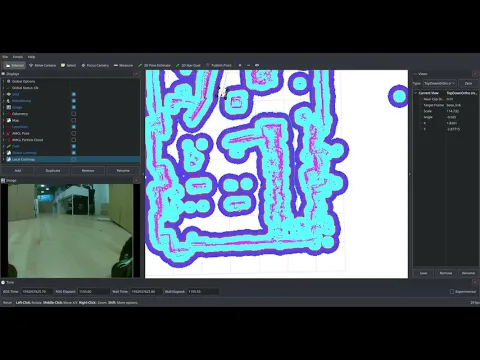
Task: Click the Remove display button
Action: click(x=88, y=171)
